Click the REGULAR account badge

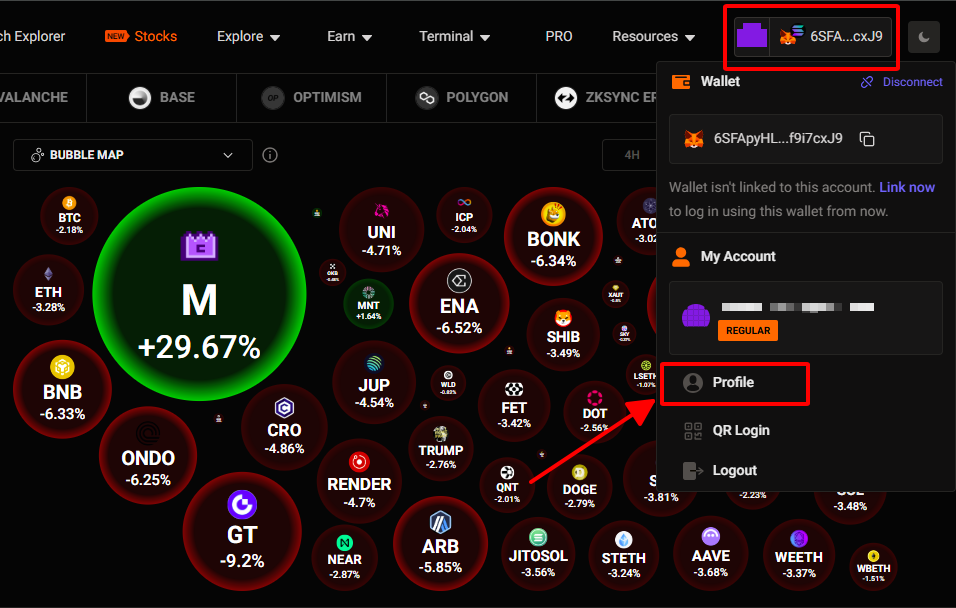pos(747,331)
